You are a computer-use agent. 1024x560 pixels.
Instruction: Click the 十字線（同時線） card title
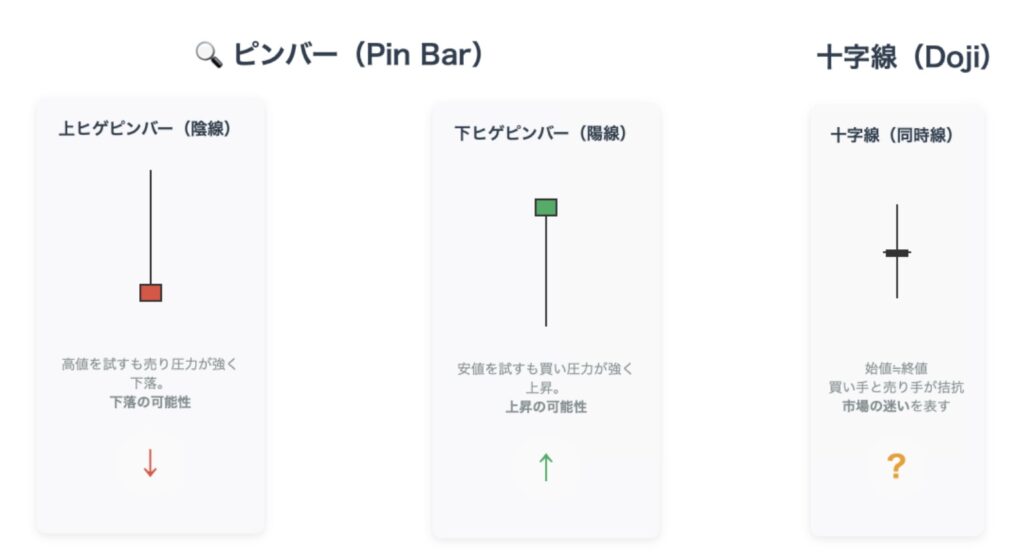click(x=891, y=135)
